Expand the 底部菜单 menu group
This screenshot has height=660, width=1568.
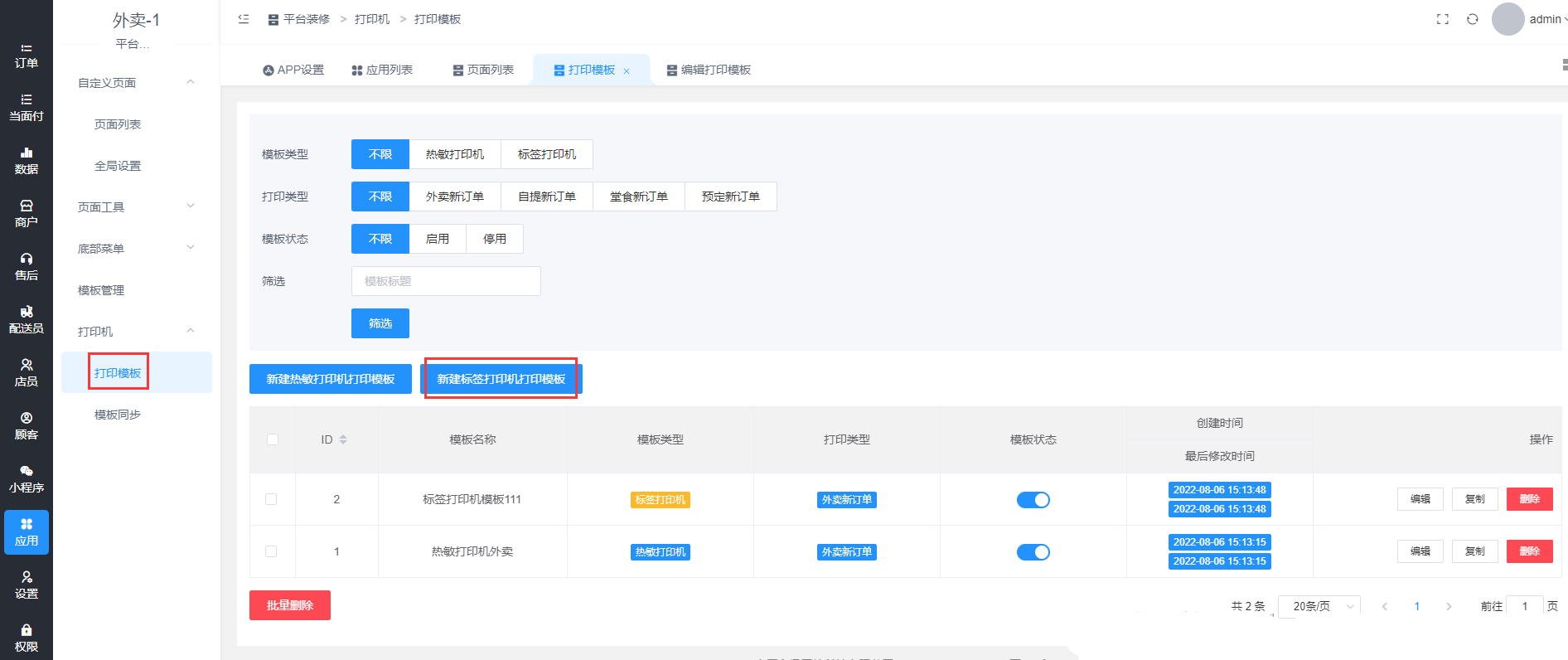(137, 249)
